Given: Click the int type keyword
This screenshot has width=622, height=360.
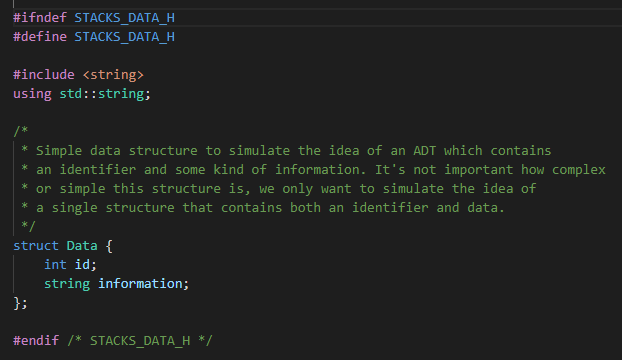Looking at the screenshot, I should click(55, 264).
